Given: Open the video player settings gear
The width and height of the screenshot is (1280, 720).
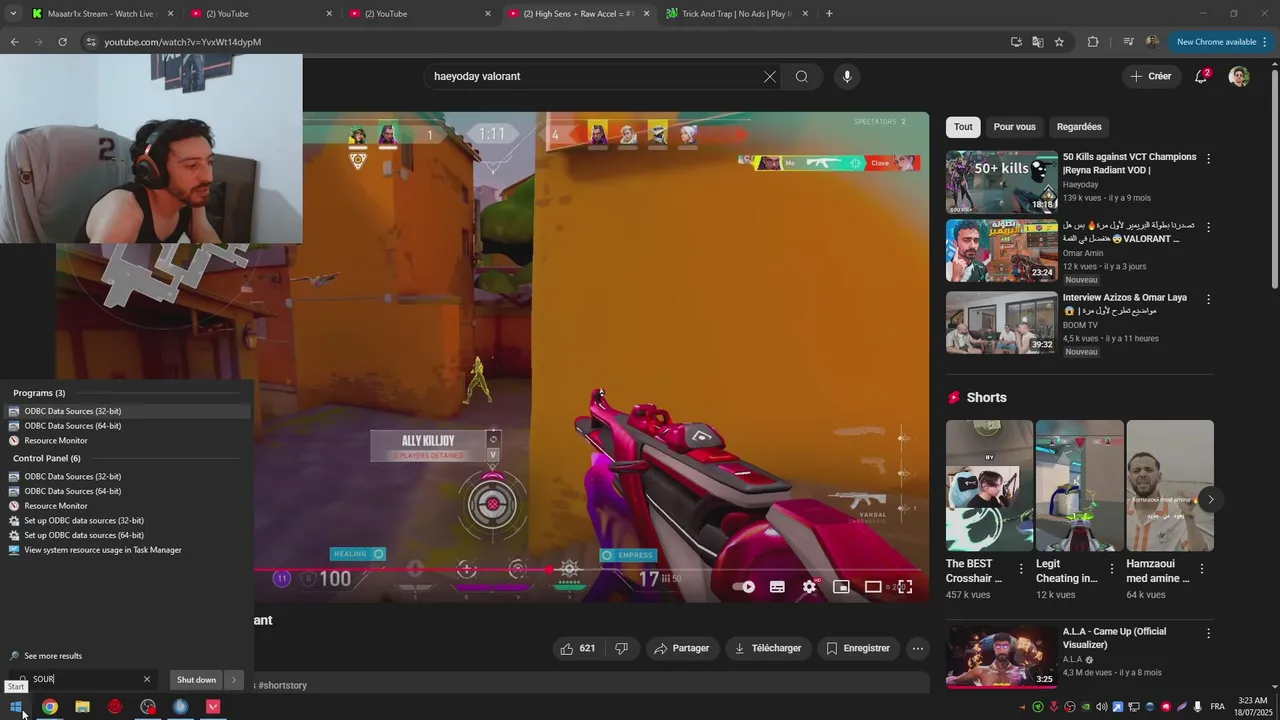Looking at the screenshot, I should pos(809,587).
